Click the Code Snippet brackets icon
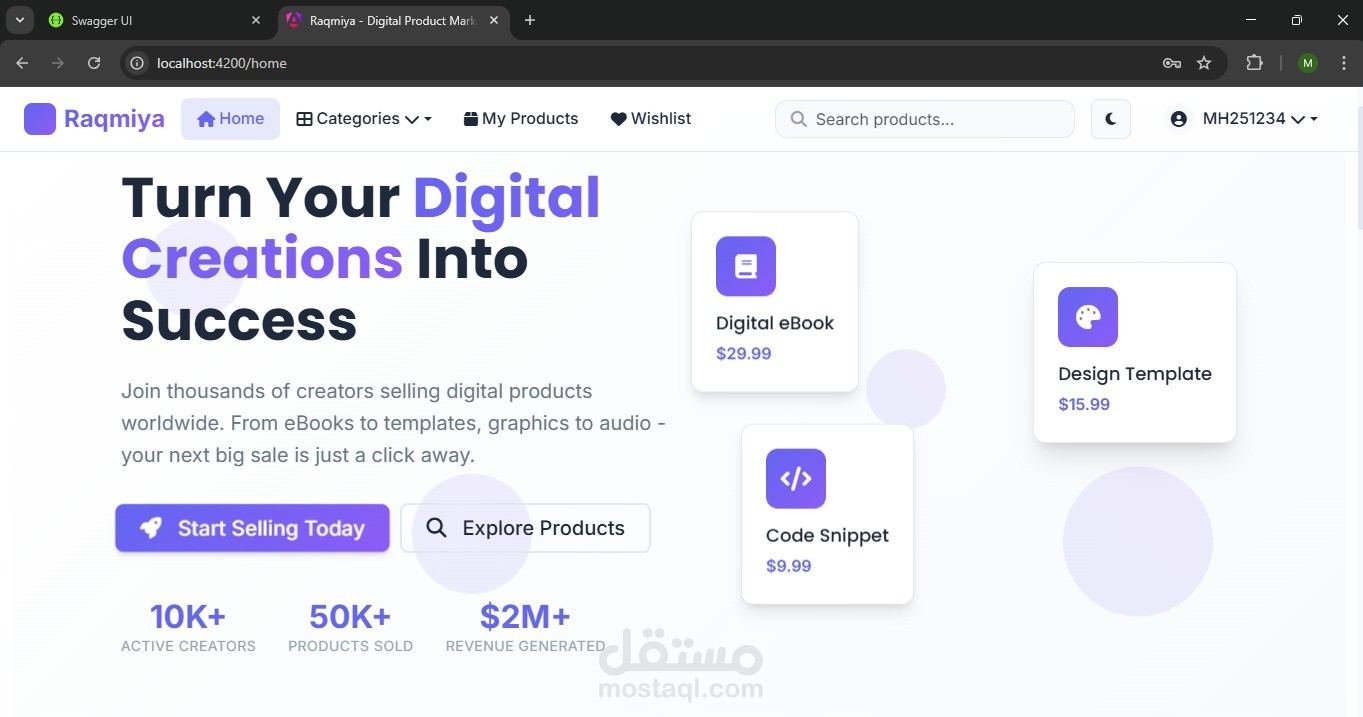 796,478
